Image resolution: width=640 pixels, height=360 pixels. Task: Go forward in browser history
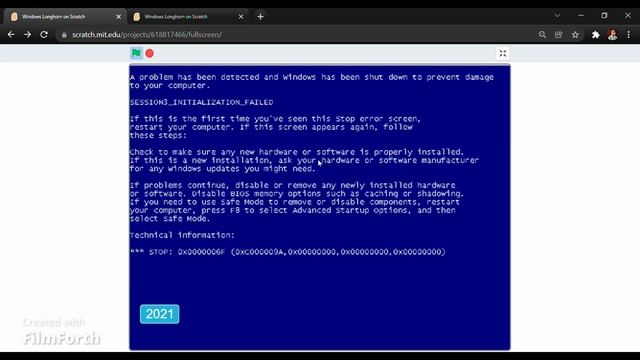tap(27, 35)
